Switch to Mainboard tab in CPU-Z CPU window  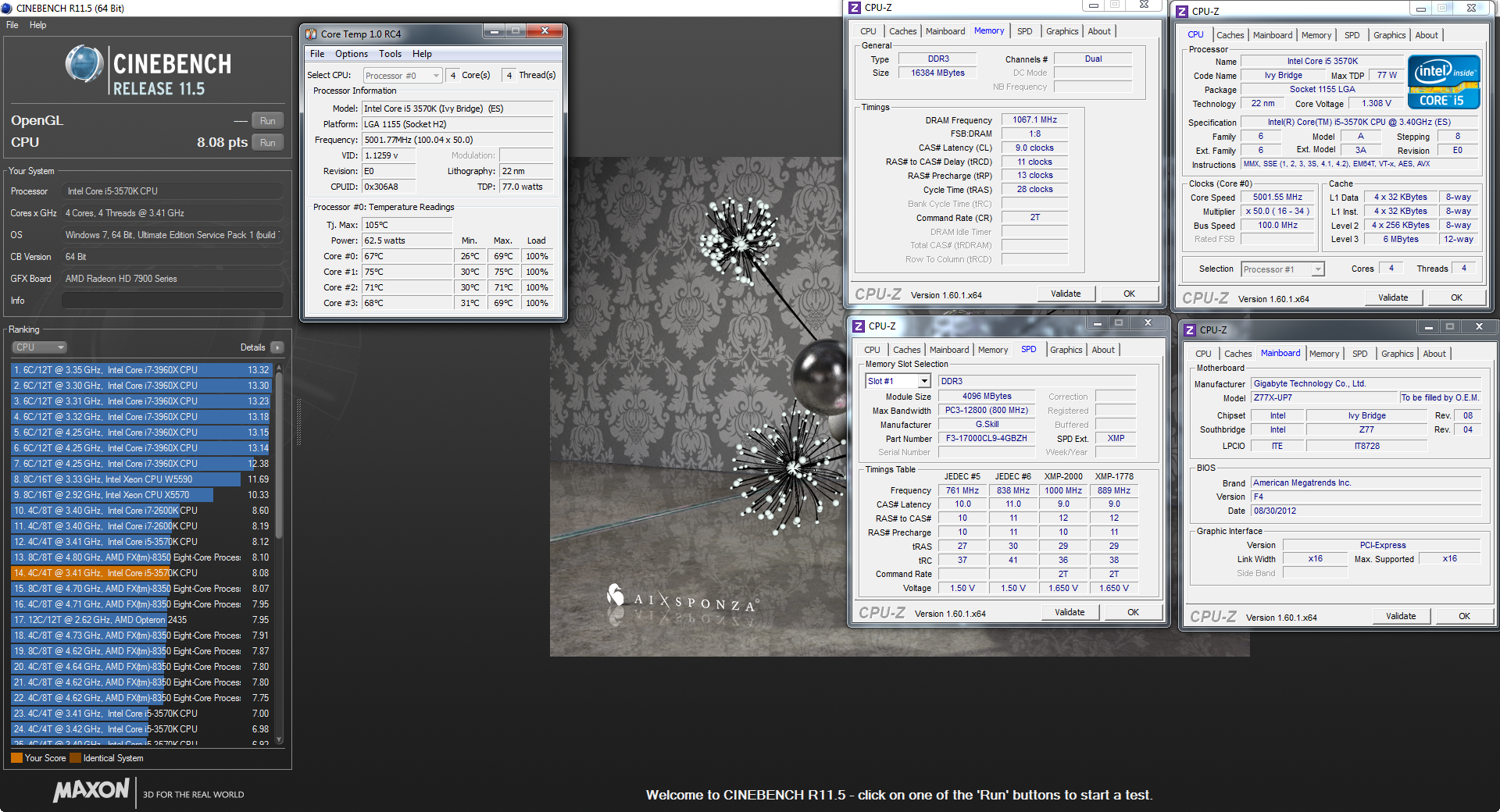click(x=1272, y=35)
